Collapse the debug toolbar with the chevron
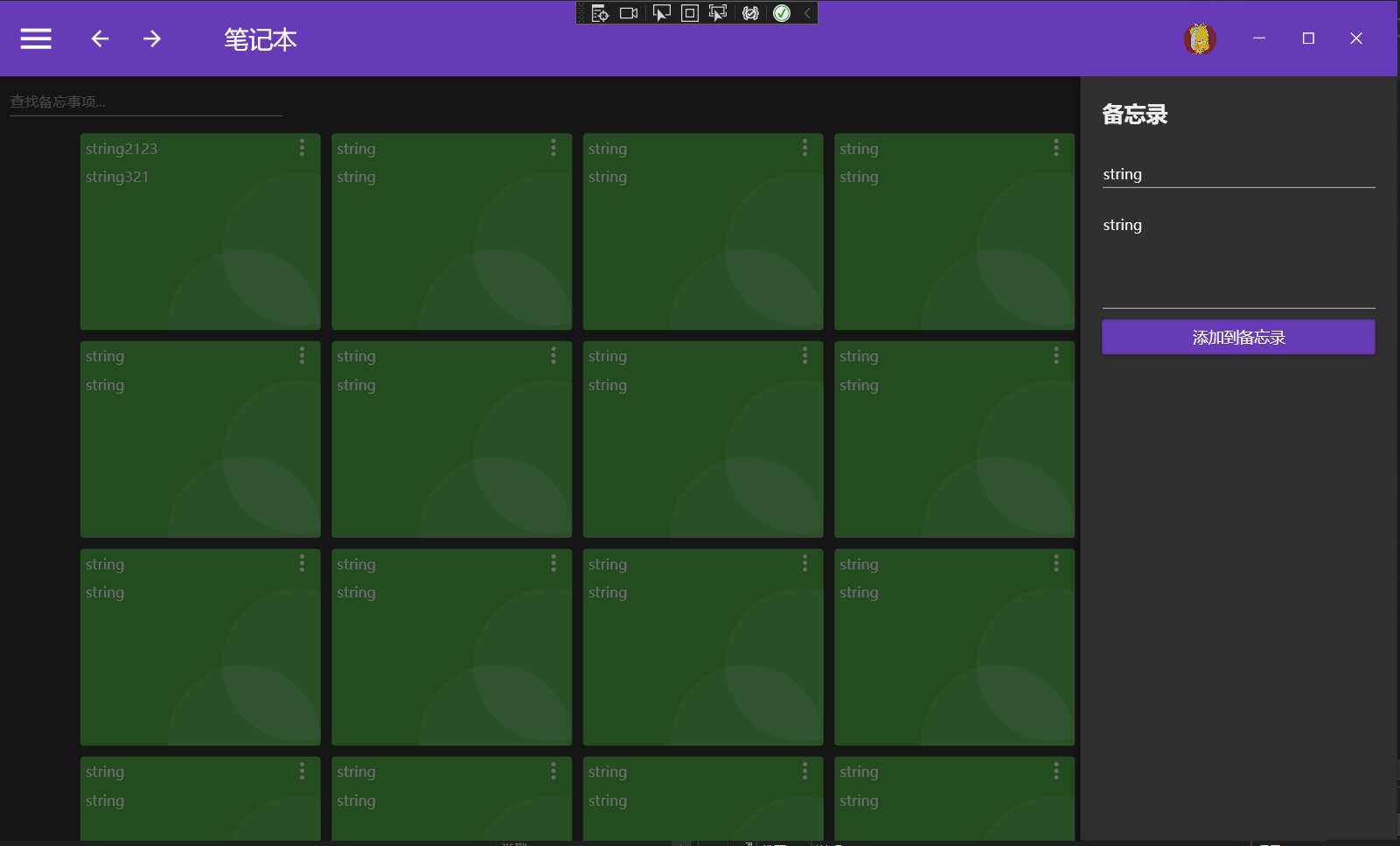 coord(807,13)
